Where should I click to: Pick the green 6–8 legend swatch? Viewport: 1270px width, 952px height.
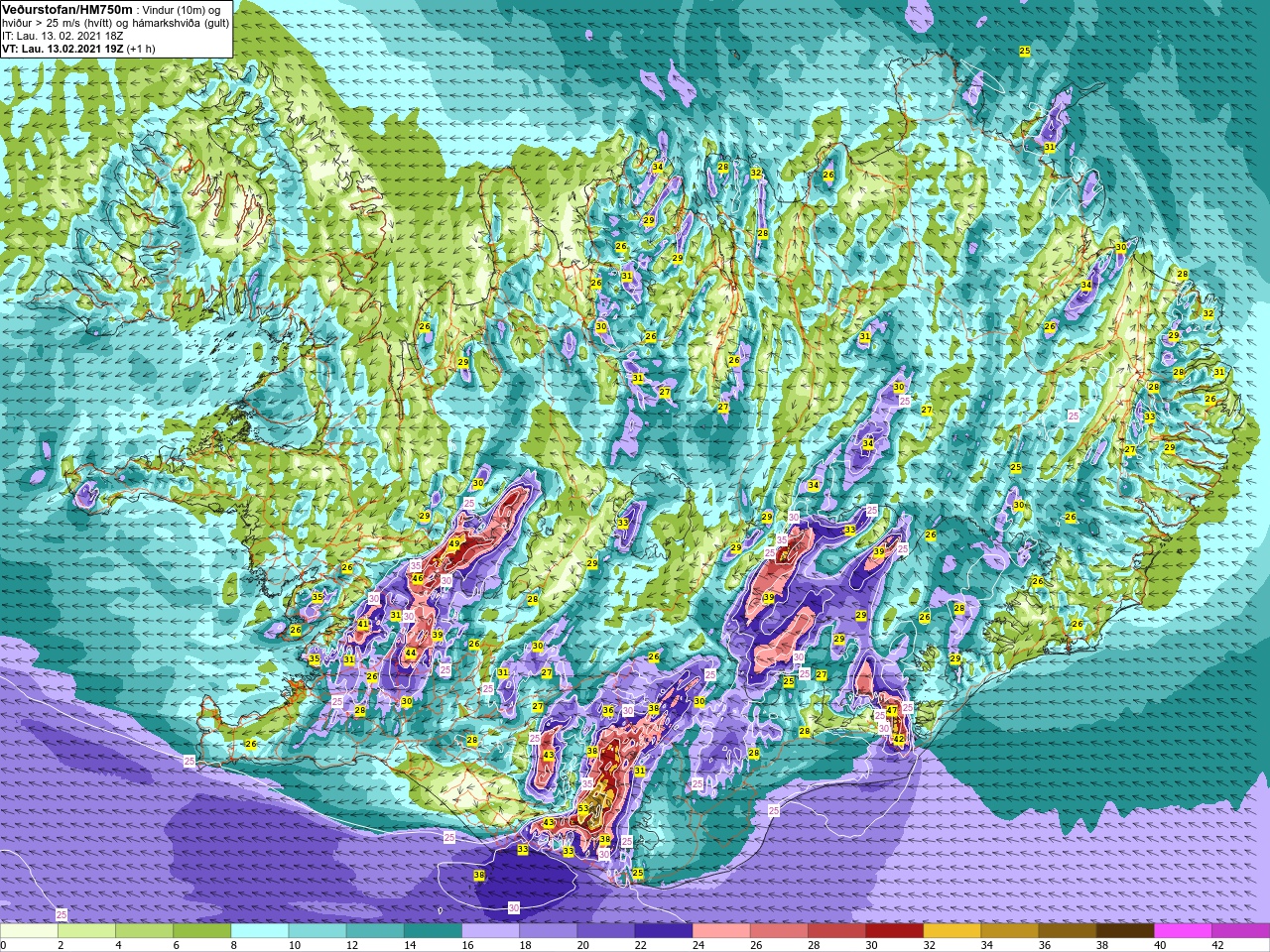point(201,931)
